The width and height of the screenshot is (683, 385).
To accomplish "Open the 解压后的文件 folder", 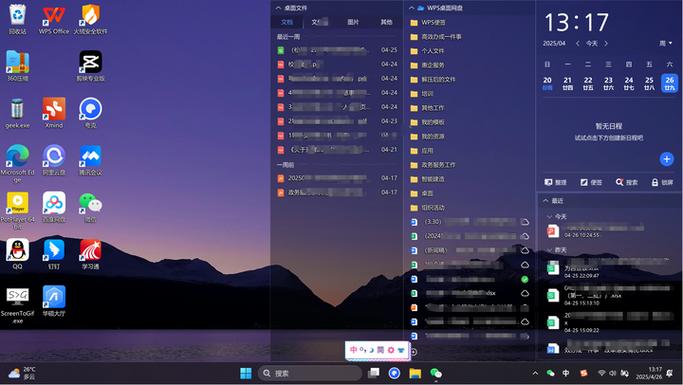I will tap(433, 79).
